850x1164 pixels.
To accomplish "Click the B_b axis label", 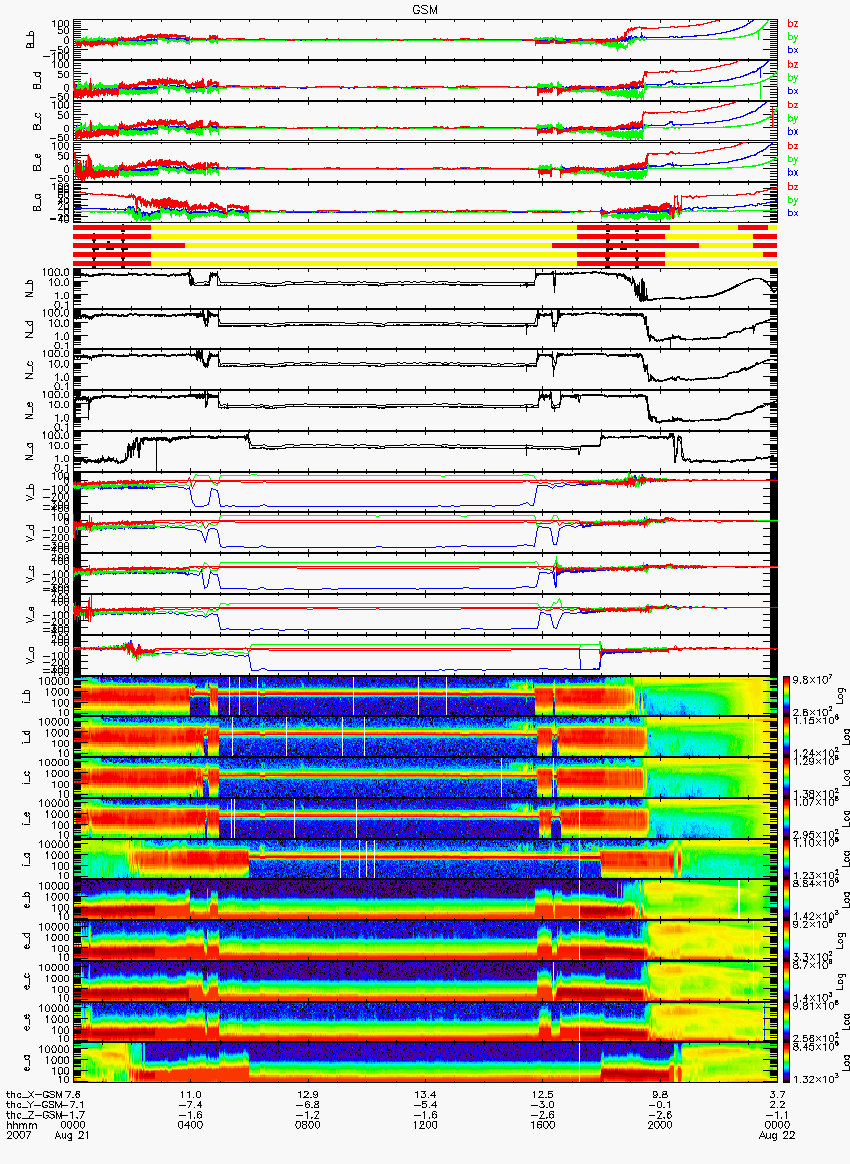I will (30, 39).
